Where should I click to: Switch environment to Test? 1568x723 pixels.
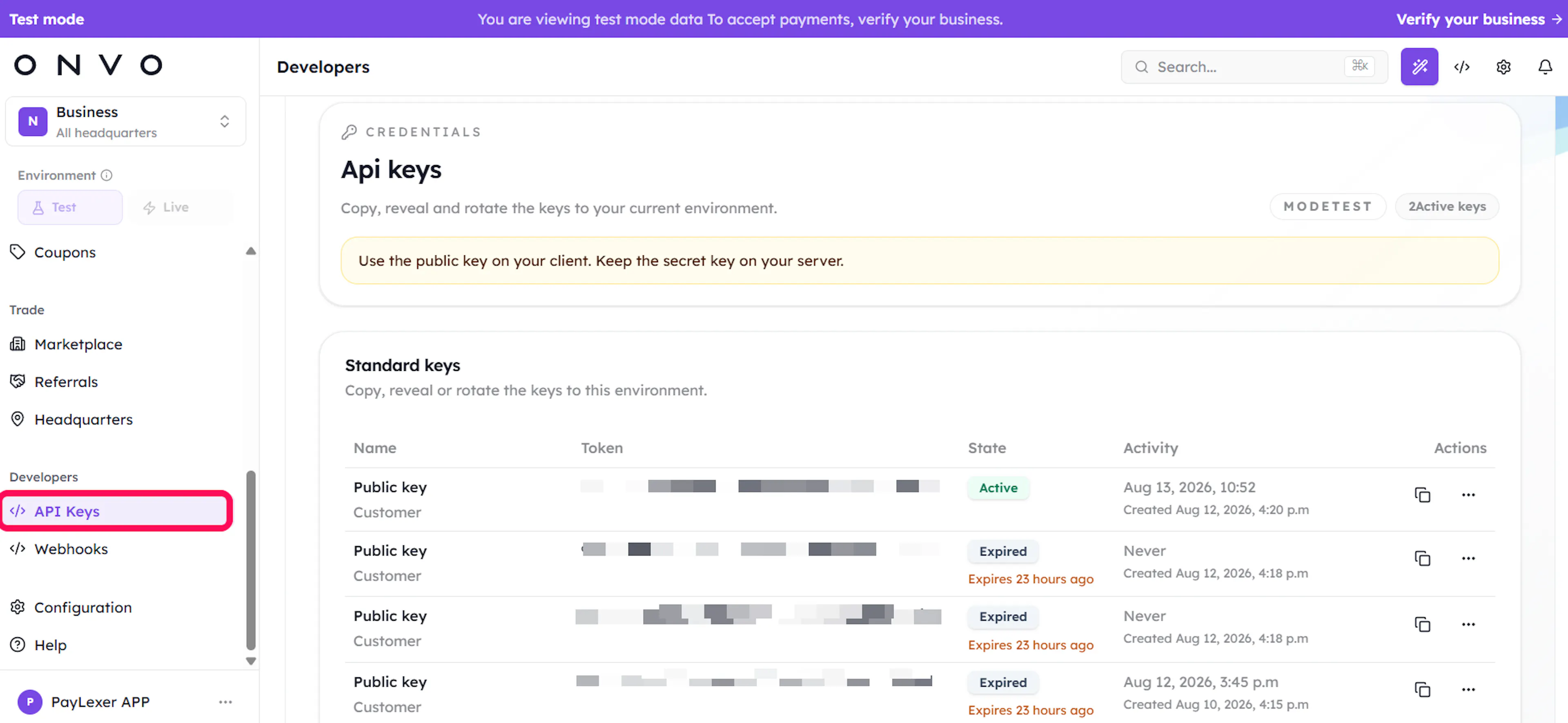click(x=70, y=207)
